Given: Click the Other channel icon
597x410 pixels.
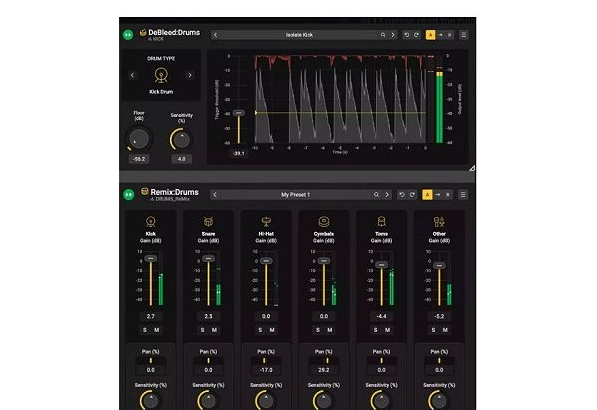Looking at the screenshot, I should pos(439,222).
